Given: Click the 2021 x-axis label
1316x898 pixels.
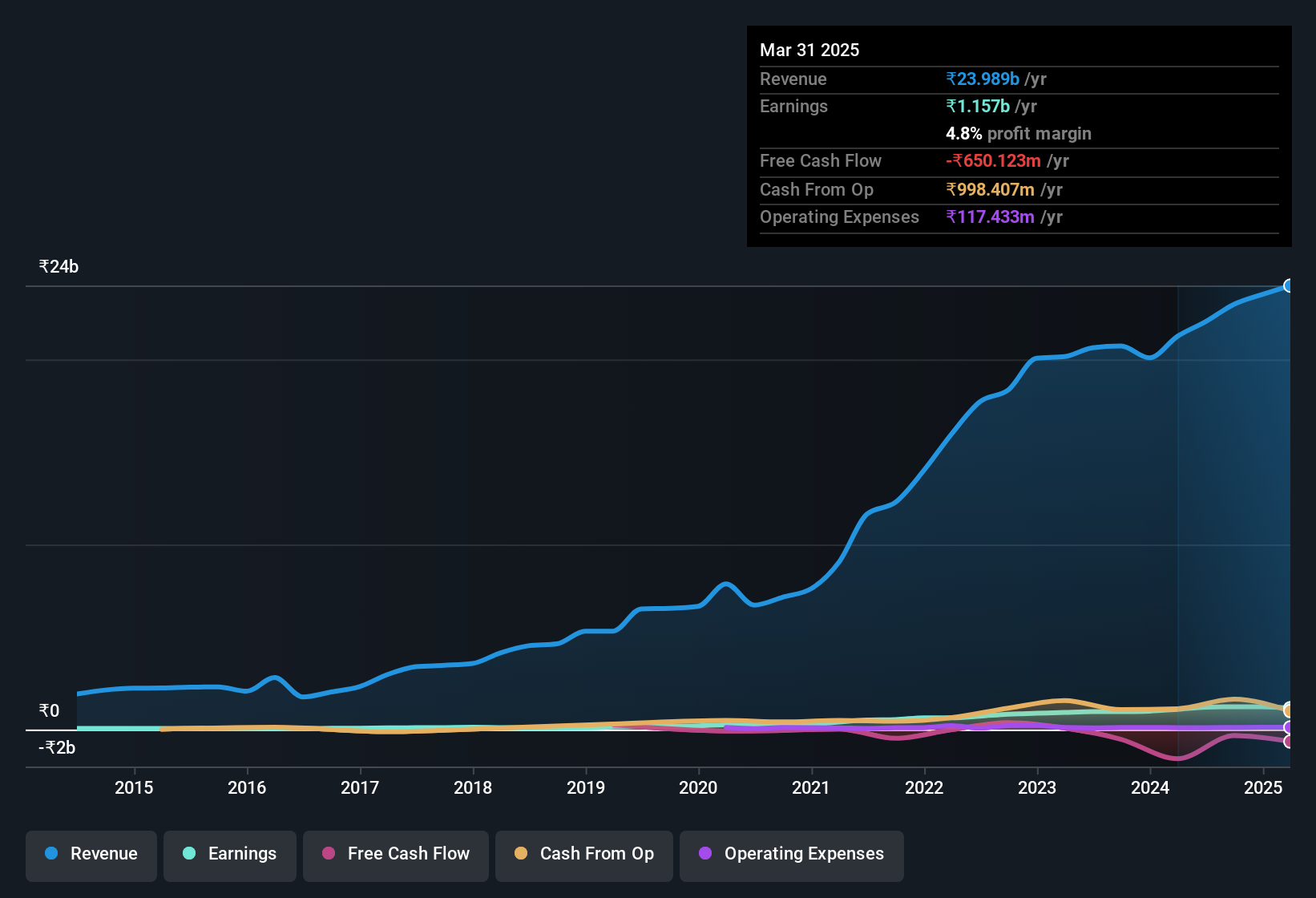Looking at the screenshot, I should [x=811, y=787].
